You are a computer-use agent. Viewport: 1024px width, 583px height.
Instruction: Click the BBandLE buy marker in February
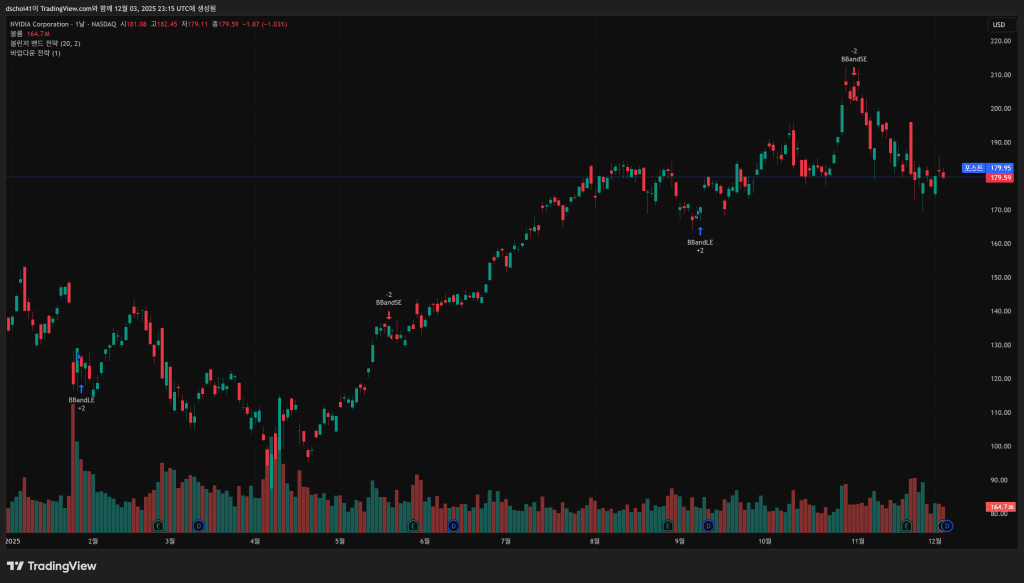[x=82, y=400]
